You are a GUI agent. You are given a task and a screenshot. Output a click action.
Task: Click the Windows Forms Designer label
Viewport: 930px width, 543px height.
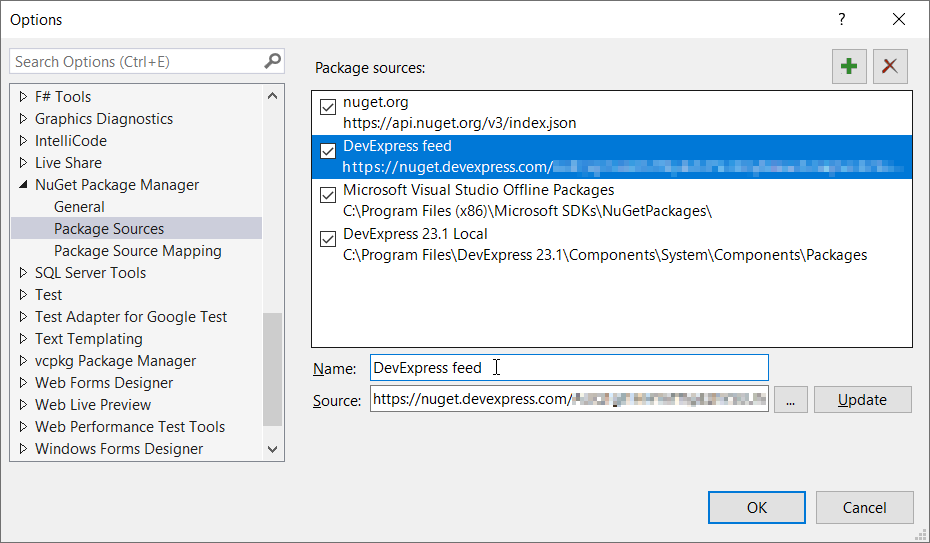click(119, 449)
